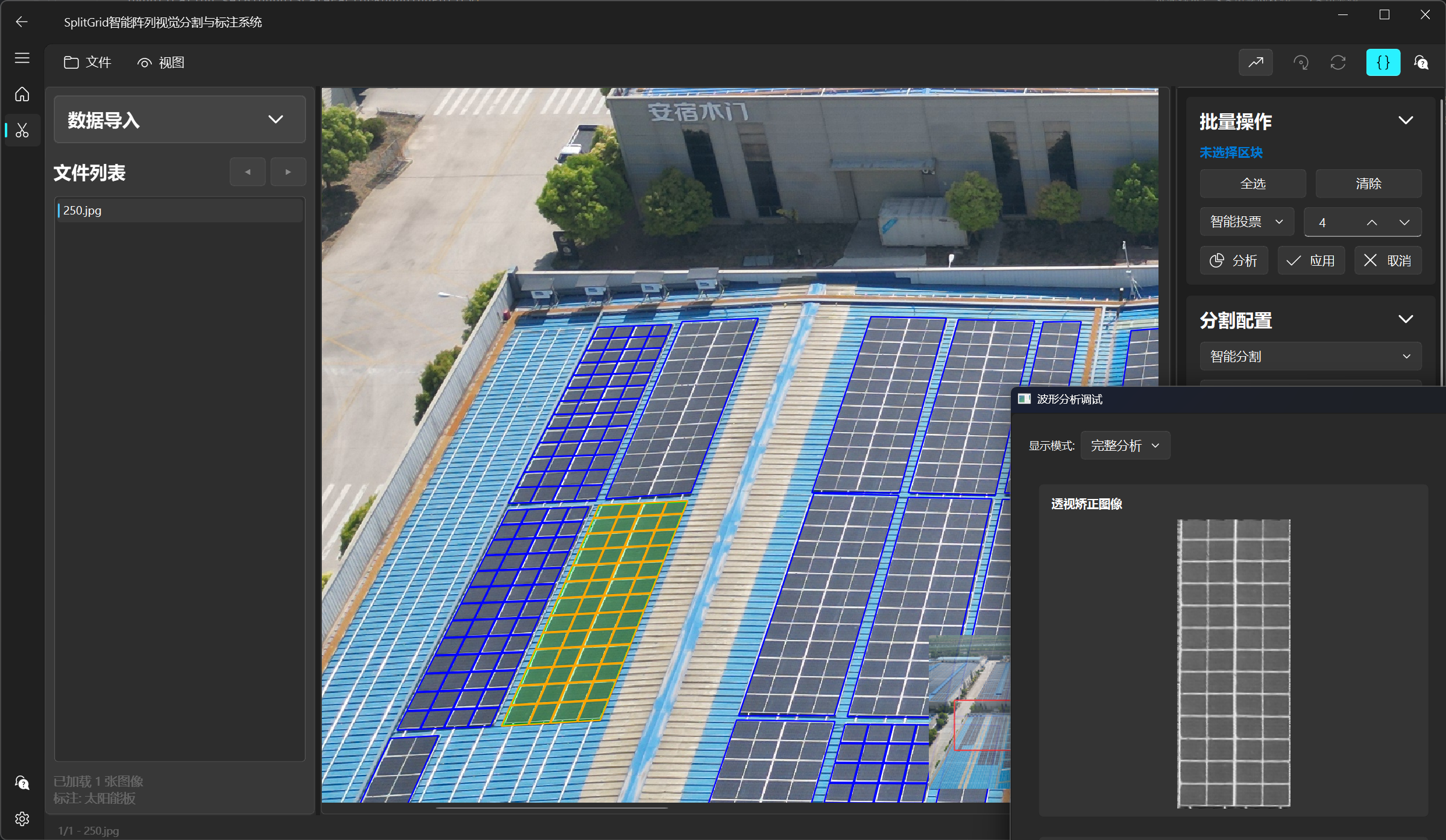Click the trend chart toolbar icon

point(1256,63)
